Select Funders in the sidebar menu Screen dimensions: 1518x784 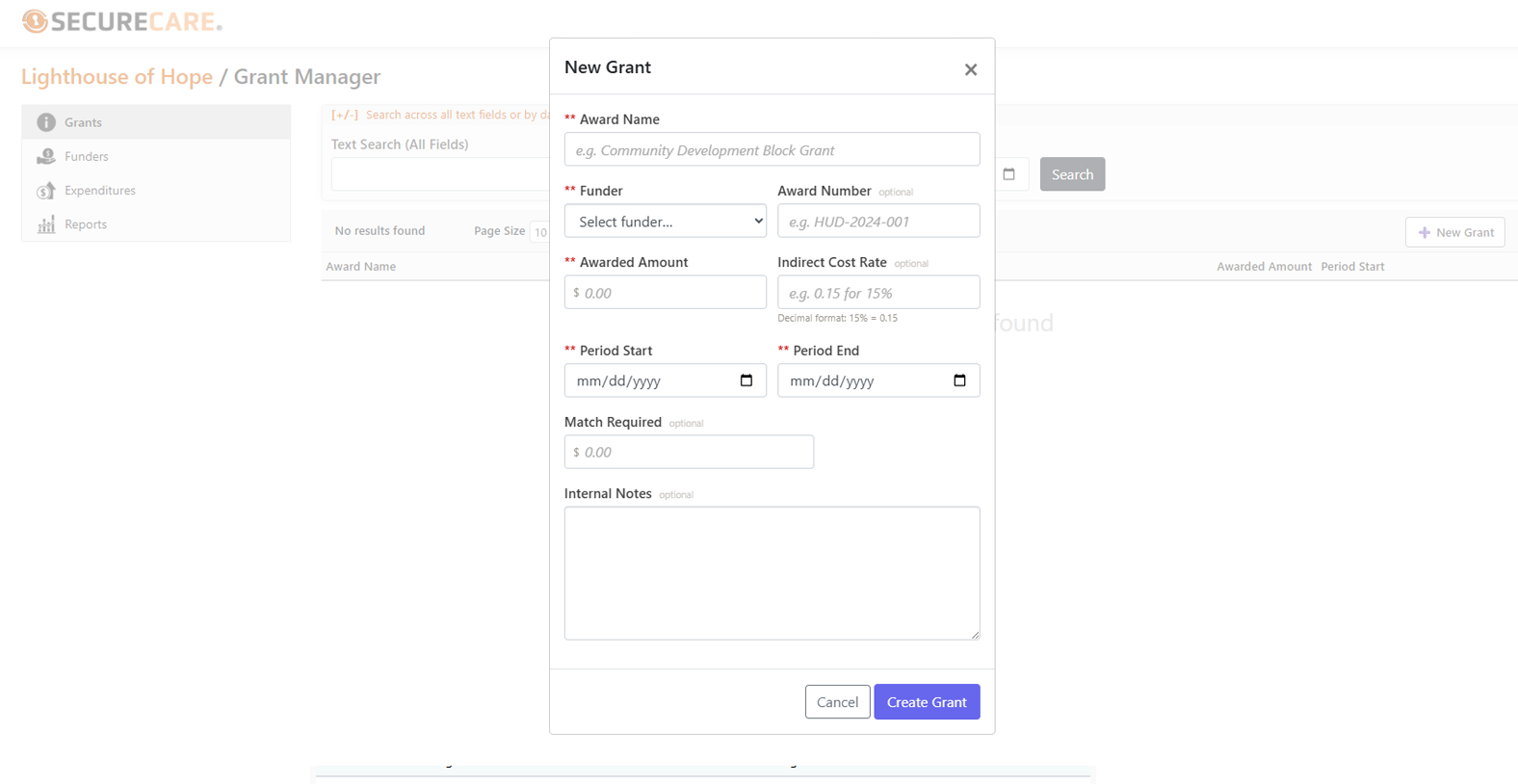[x=156, y=156]
